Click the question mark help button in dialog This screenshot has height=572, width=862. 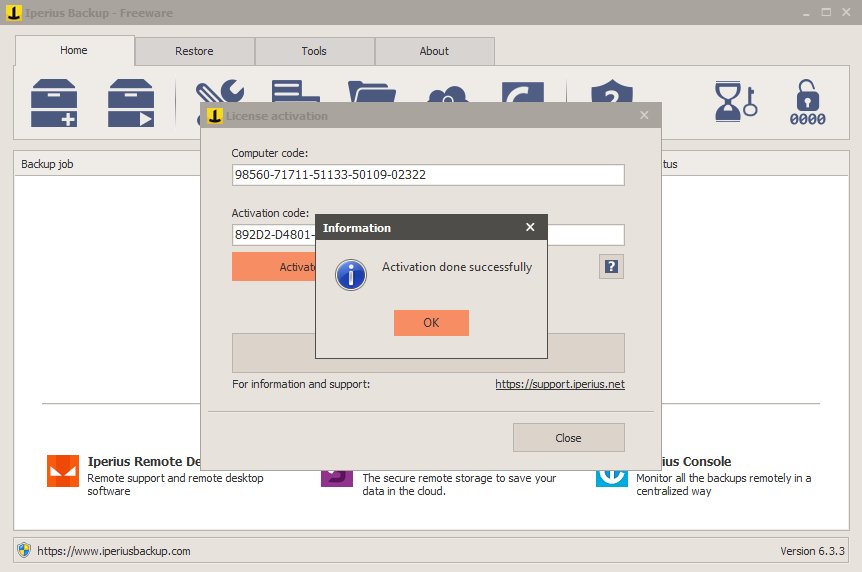click(x=611, y=267)
